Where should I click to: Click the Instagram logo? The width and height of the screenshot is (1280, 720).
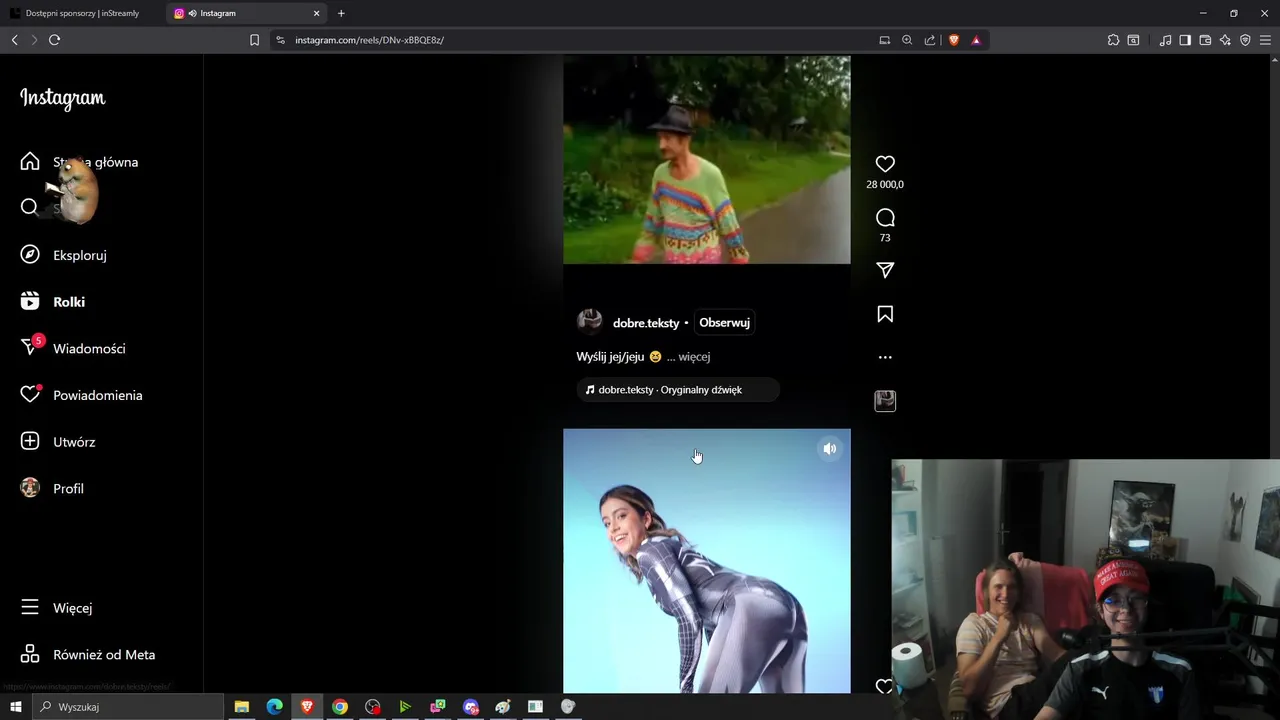pyautogui.click(x=62, y=98)
